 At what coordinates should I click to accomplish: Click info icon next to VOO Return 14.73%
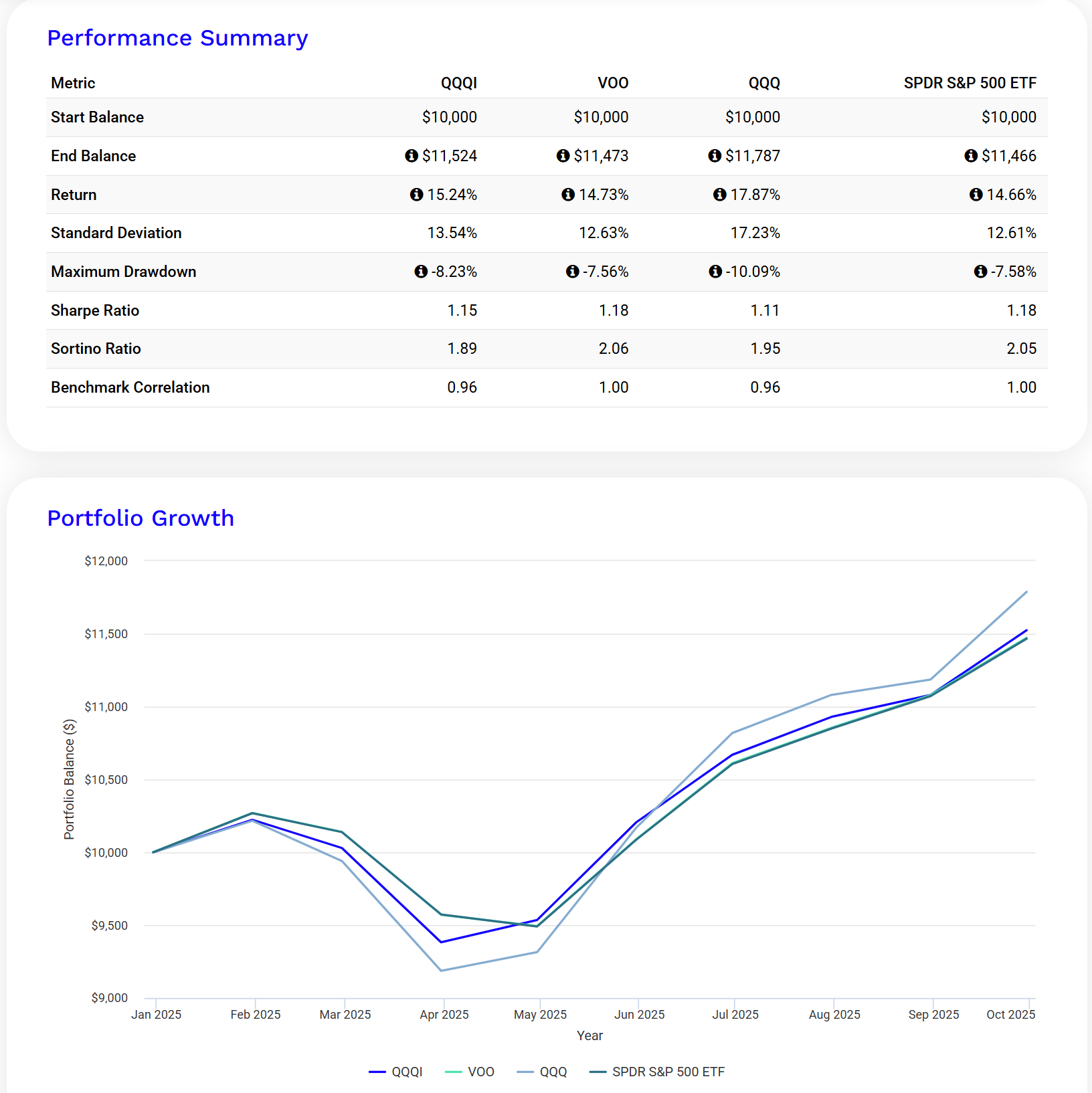point(568,195)
